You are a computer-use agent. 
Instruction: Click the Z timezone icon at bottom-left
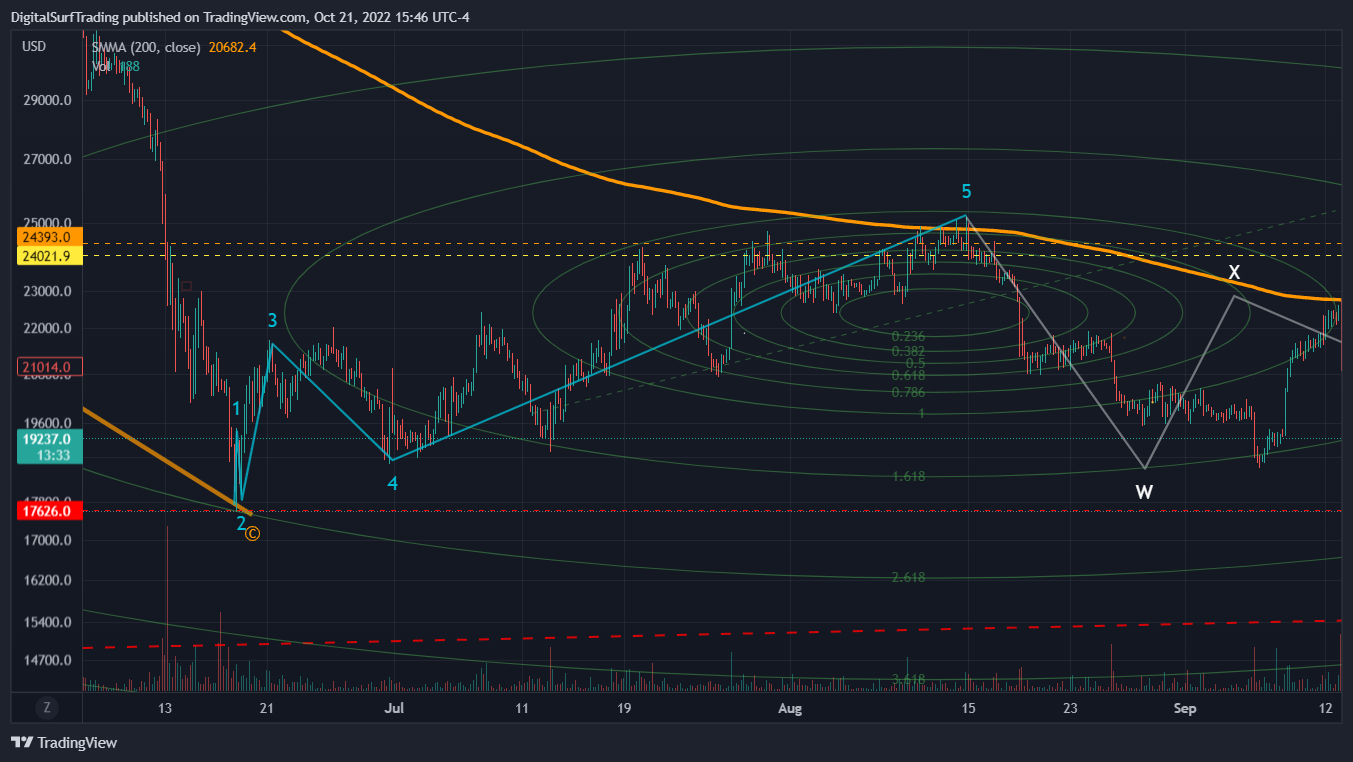point(46,707)
